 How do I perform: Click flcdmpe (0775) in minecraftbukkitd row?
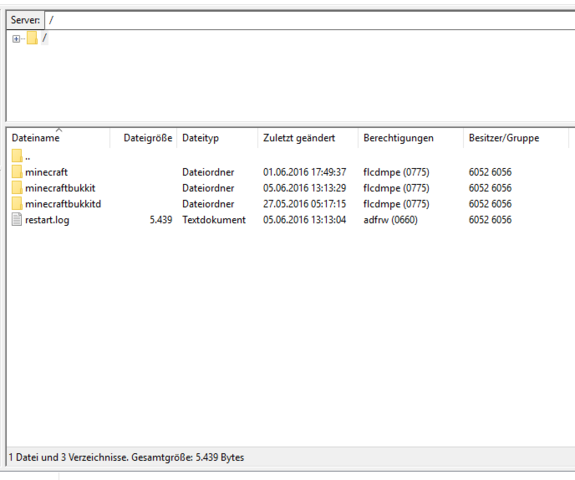click(396, 204)
